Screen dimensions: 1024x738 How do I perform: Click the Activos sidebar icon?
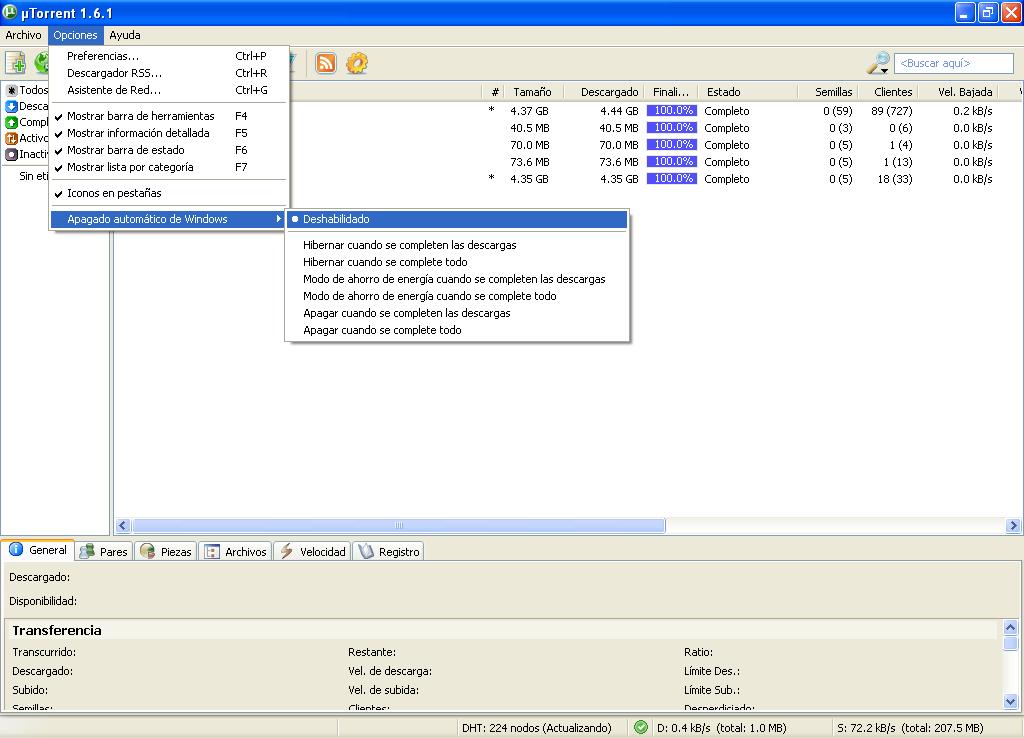point(12,138)
